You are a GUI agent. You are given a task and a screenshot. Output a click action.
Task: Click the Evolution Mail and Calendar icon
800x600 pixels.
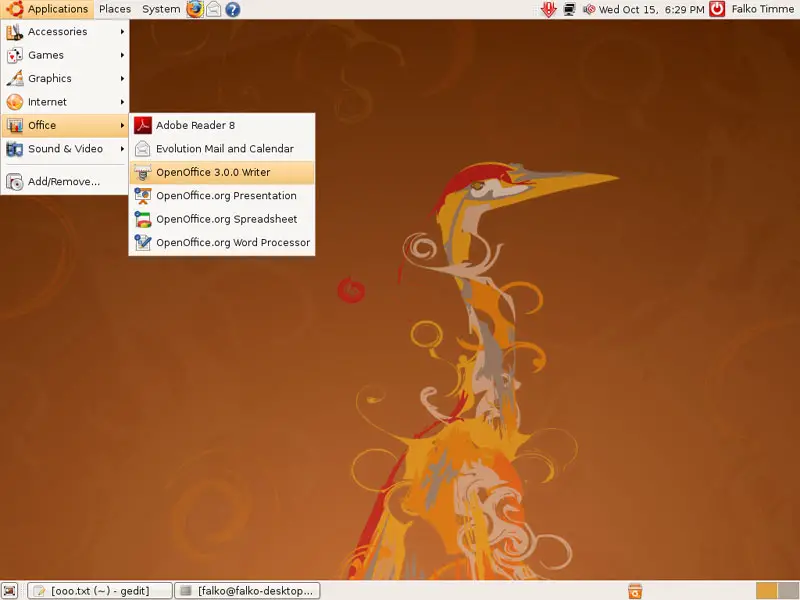pos(143,149)
